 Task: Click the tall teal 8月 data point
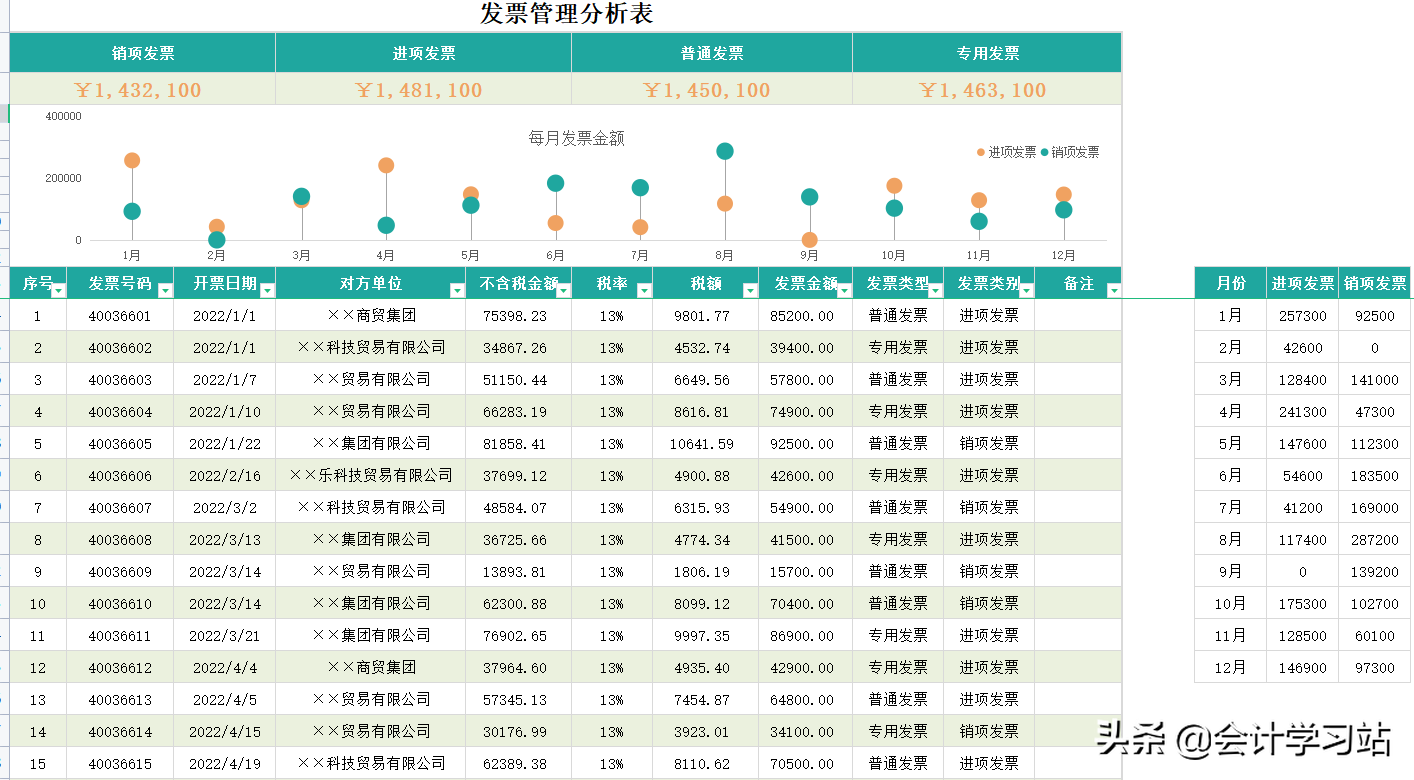pos(723,151)
